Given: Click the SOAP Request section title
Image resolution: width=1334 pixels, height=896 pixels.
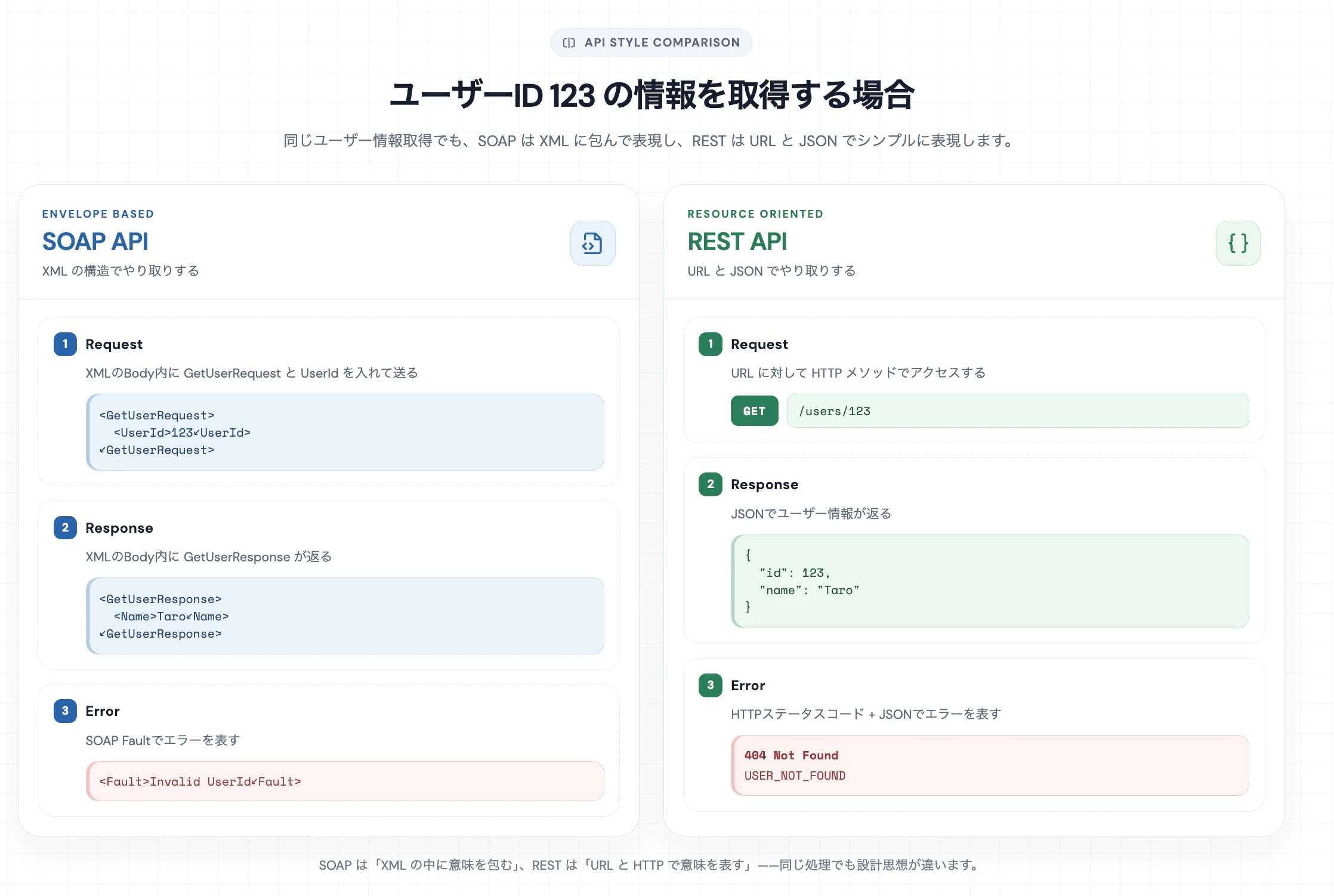Looking at the screenshot, I should [114, 344].
